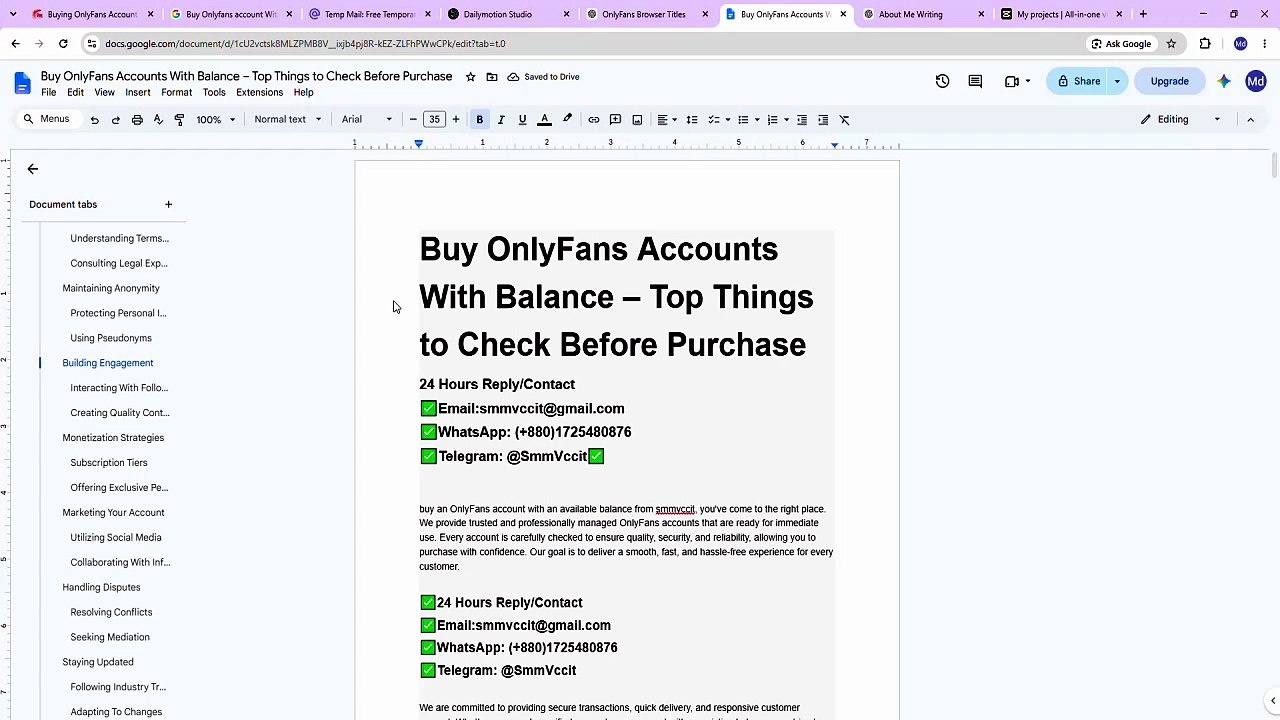This screenshot has height=720, width=1280.
Task: Jump to the Subscription Tiers heading
Action: [x=109, y=463]
